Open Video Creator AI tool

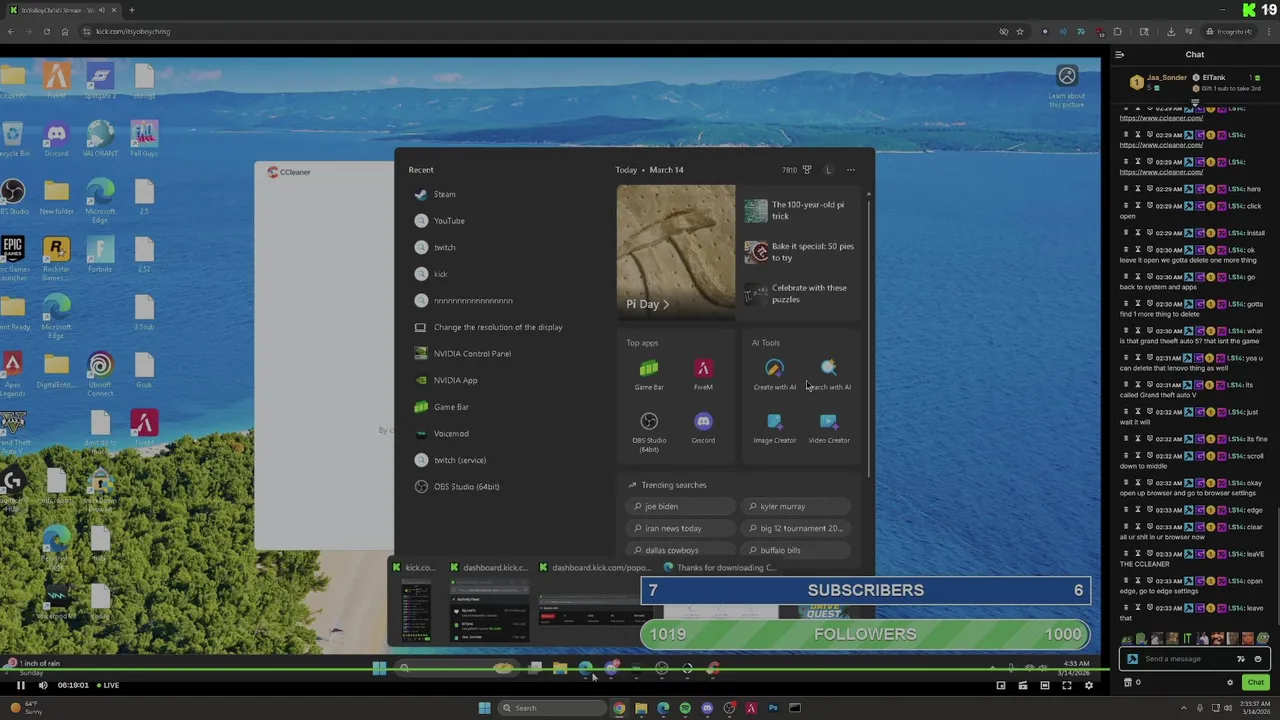point(829,428)
